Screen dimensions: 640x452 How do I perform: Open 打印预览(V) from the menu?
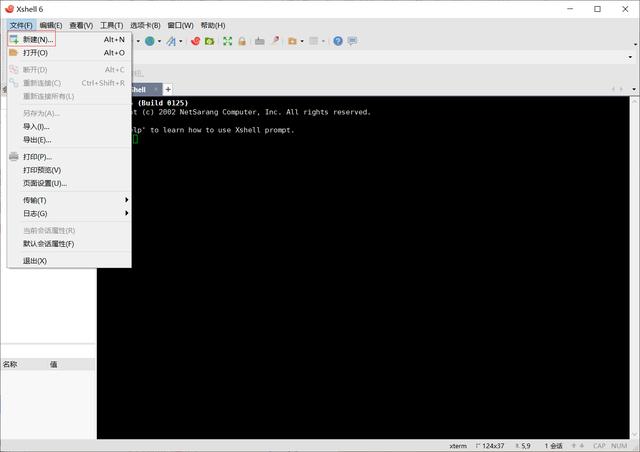[69, 170]
